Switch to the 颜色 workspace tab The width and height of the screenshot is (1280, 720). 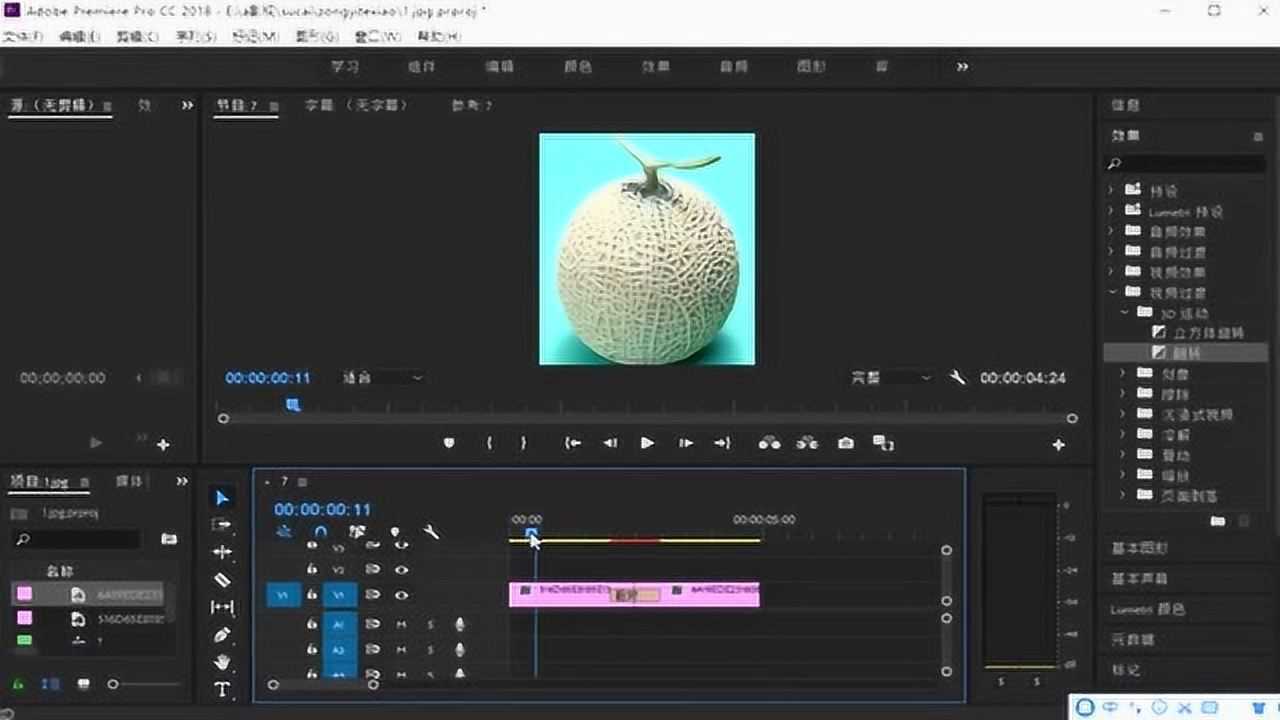[578, 66]
